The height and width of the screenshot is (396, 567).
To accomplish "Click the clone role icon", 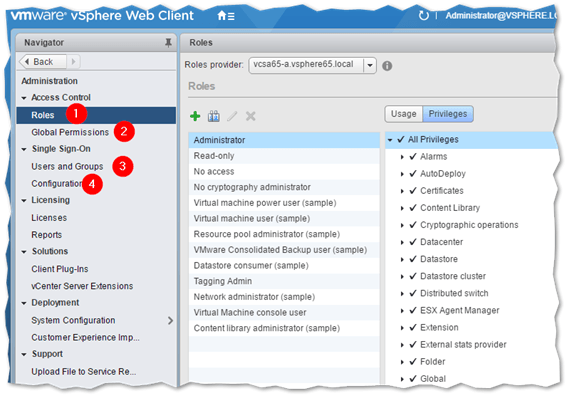I will (x=213, y=116).
